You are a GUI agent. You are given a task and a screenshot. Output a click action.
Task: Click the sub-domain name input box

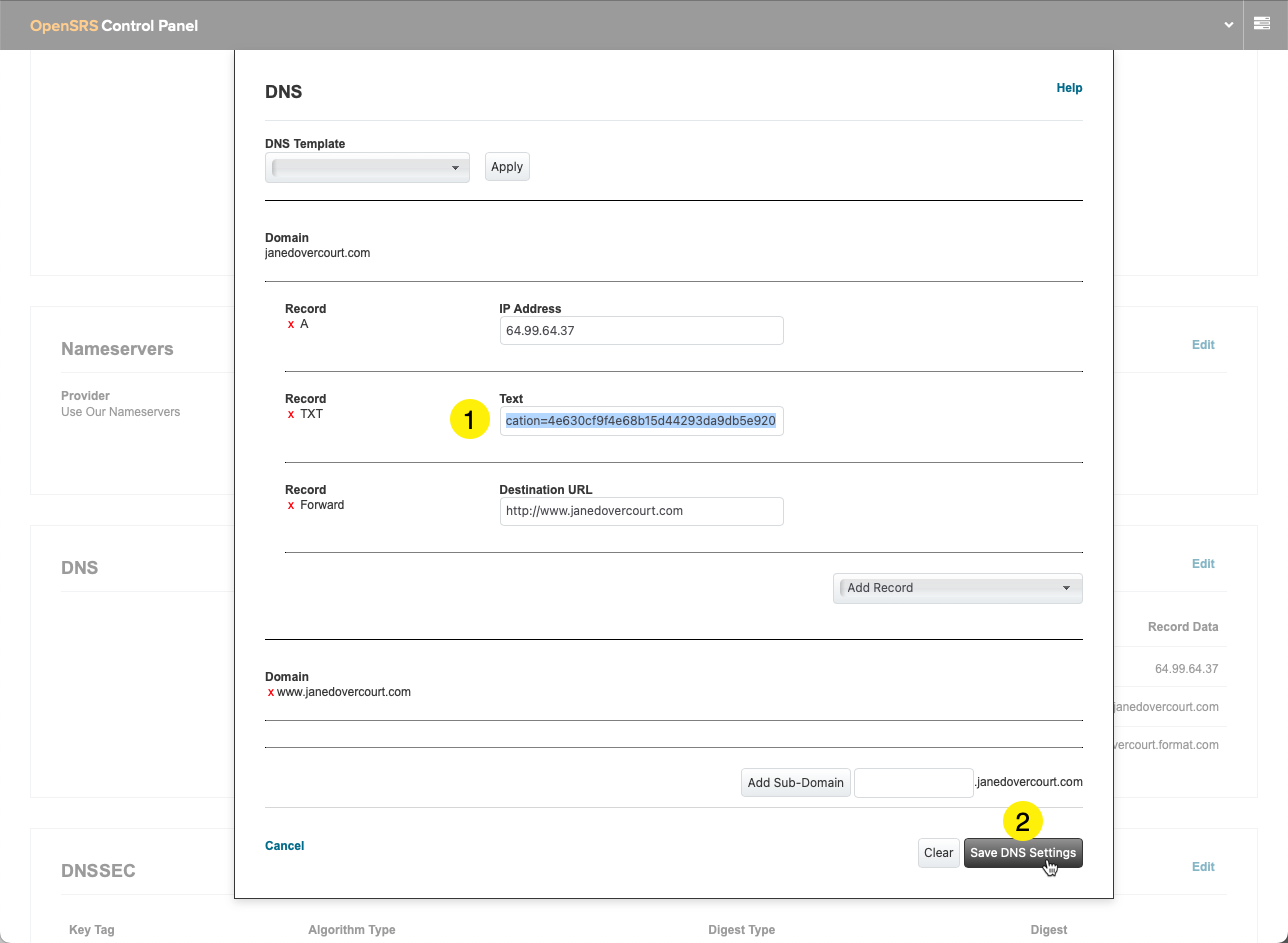coord(913,783)
